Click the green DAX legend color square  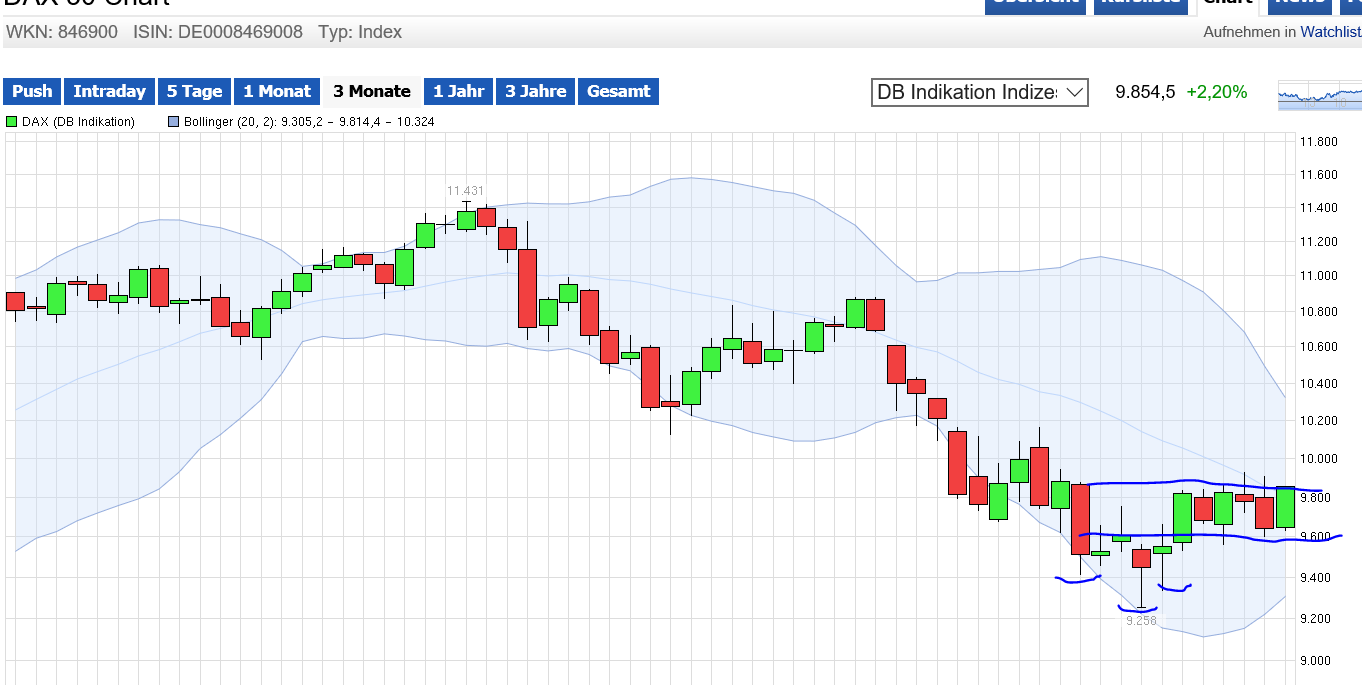(x=12, y=122)
